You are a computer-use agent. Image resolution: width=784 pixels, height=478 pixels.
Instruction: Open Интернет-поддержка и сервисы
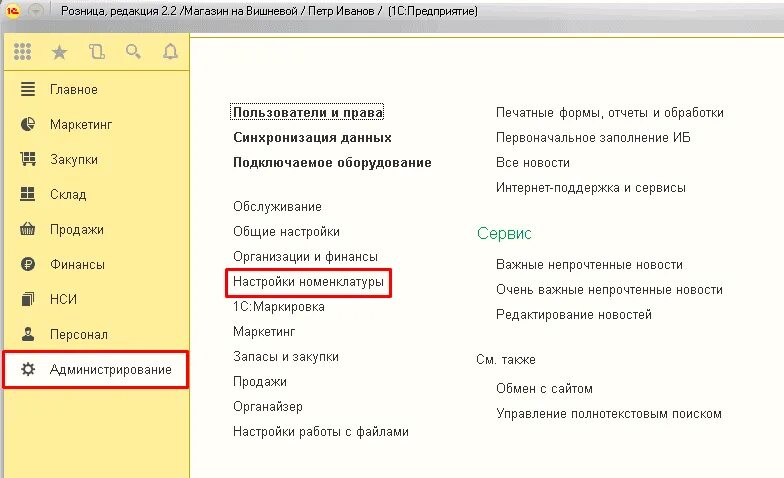(x=590, y=188)
